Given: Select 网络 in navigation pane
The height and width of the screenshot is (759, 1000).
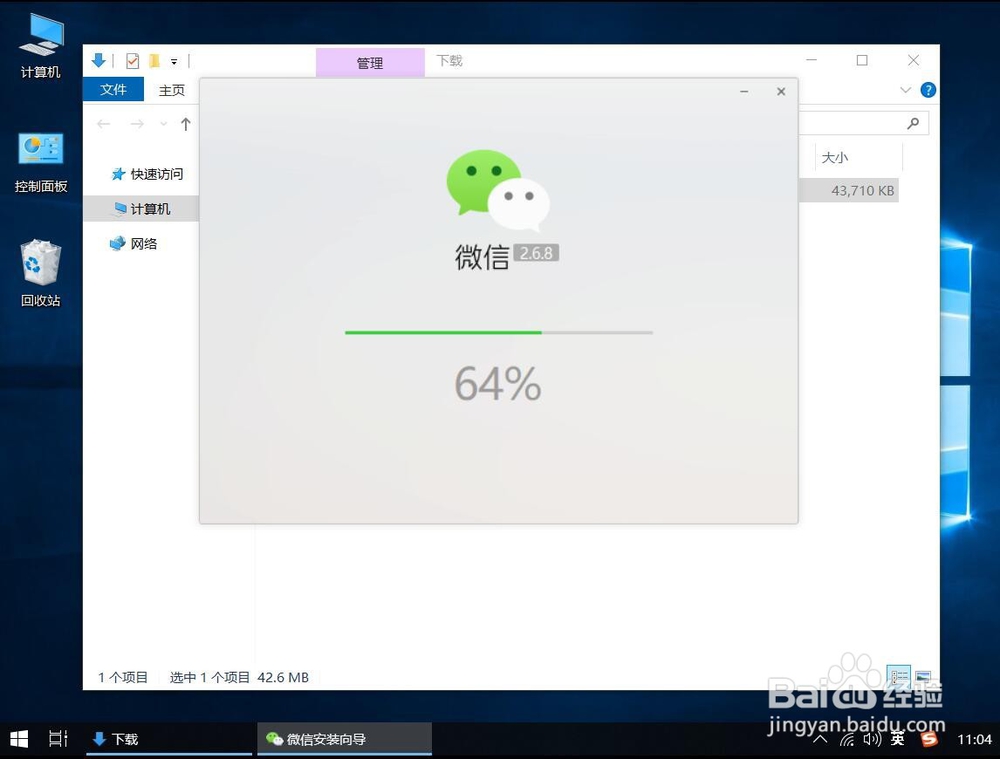Looking at the screenshot, I should pyautogui.click(x=134, y=244).
